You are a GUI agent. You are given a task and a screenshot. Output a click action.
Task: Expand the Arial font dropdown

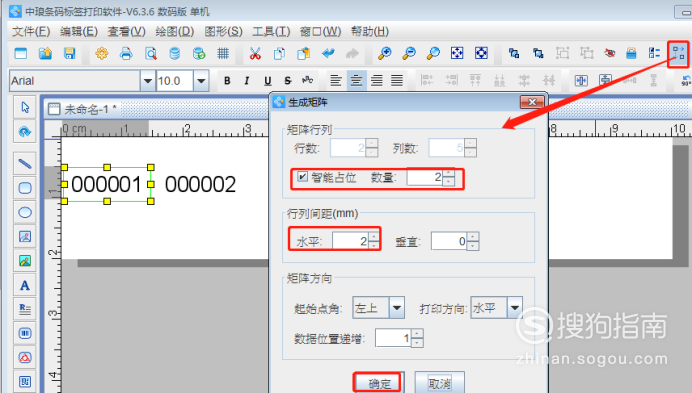(148, 81)
